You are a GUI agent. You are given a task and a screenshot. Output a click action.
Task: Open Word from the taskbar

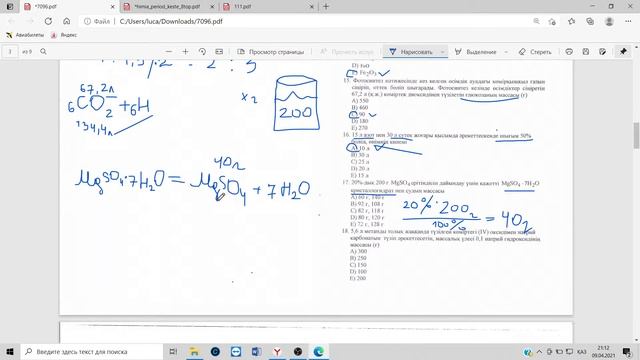(x=256, y=351)
